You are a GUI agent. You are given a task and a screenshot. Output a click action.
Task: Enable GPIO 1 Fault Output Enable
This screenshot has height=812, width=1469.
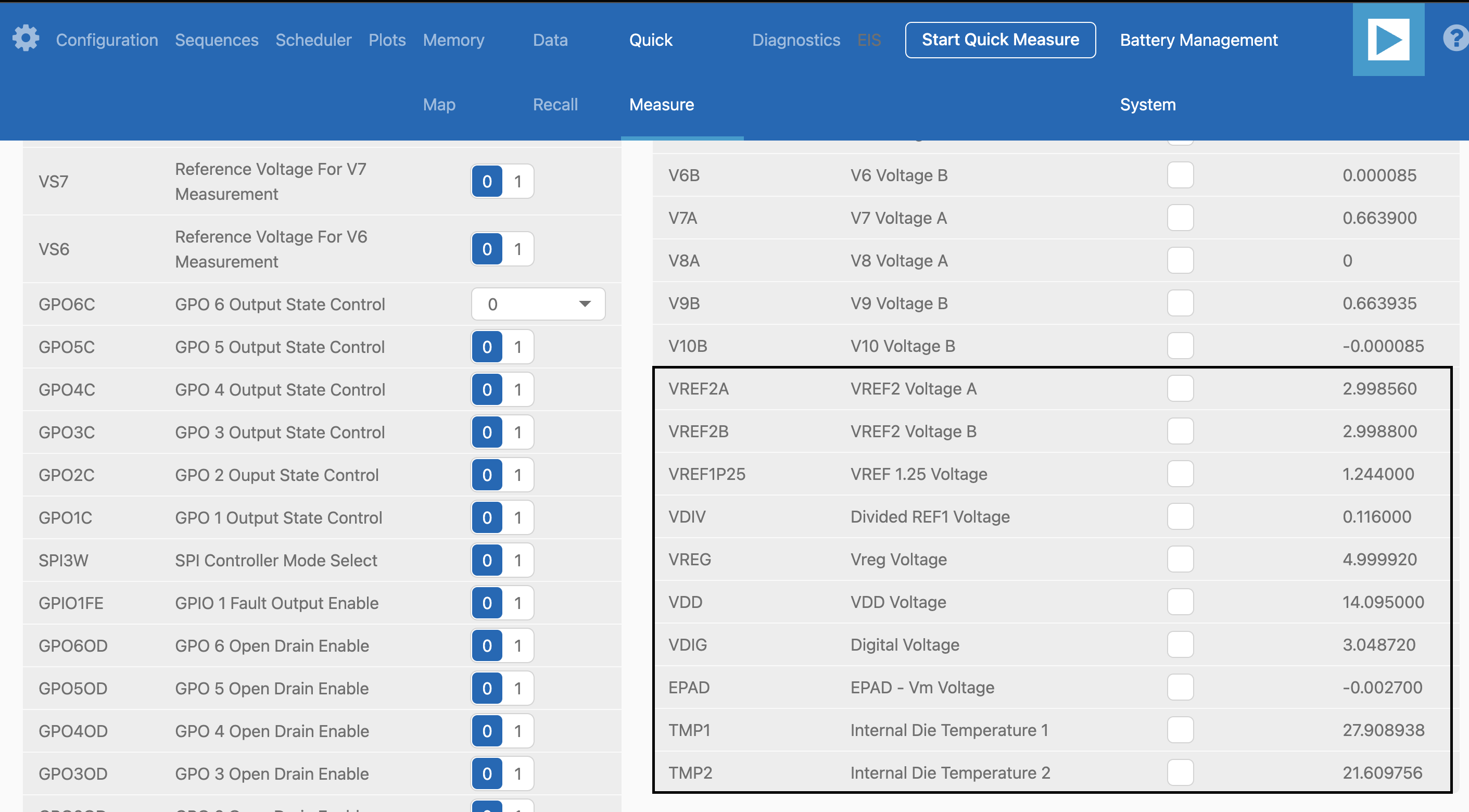pos(518,603)
